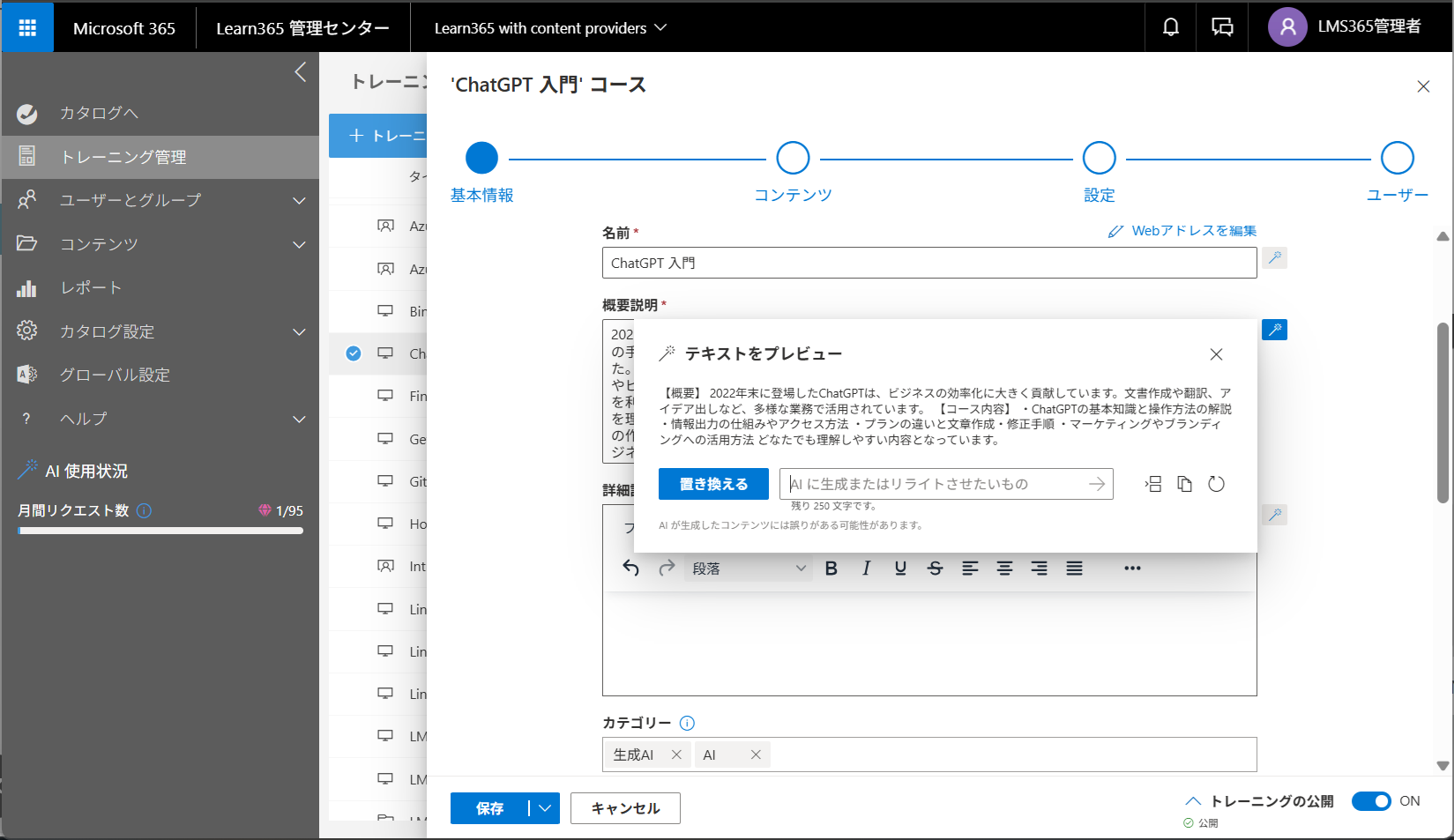
Task: Open Learn365 管理センター link
Action: [x=302, y=28]
